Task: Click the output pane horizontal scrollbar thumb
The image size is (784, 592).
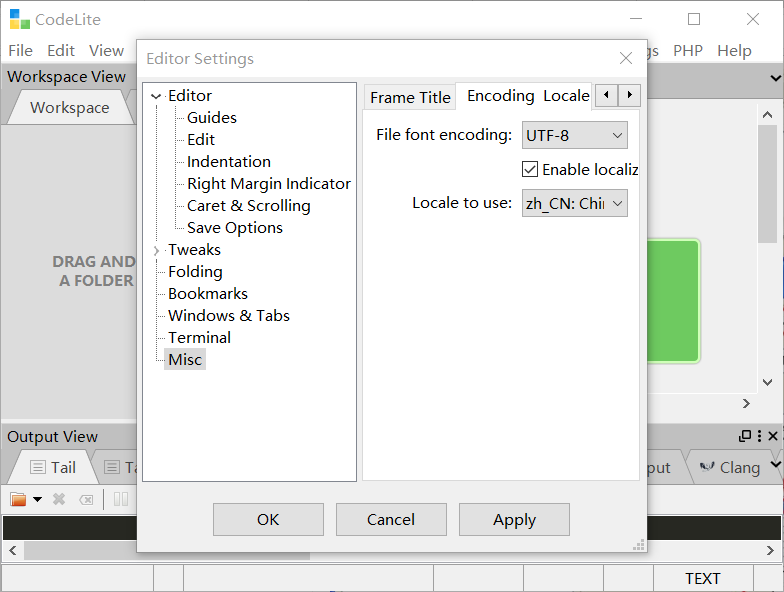Action: click(x=167, y=551)
